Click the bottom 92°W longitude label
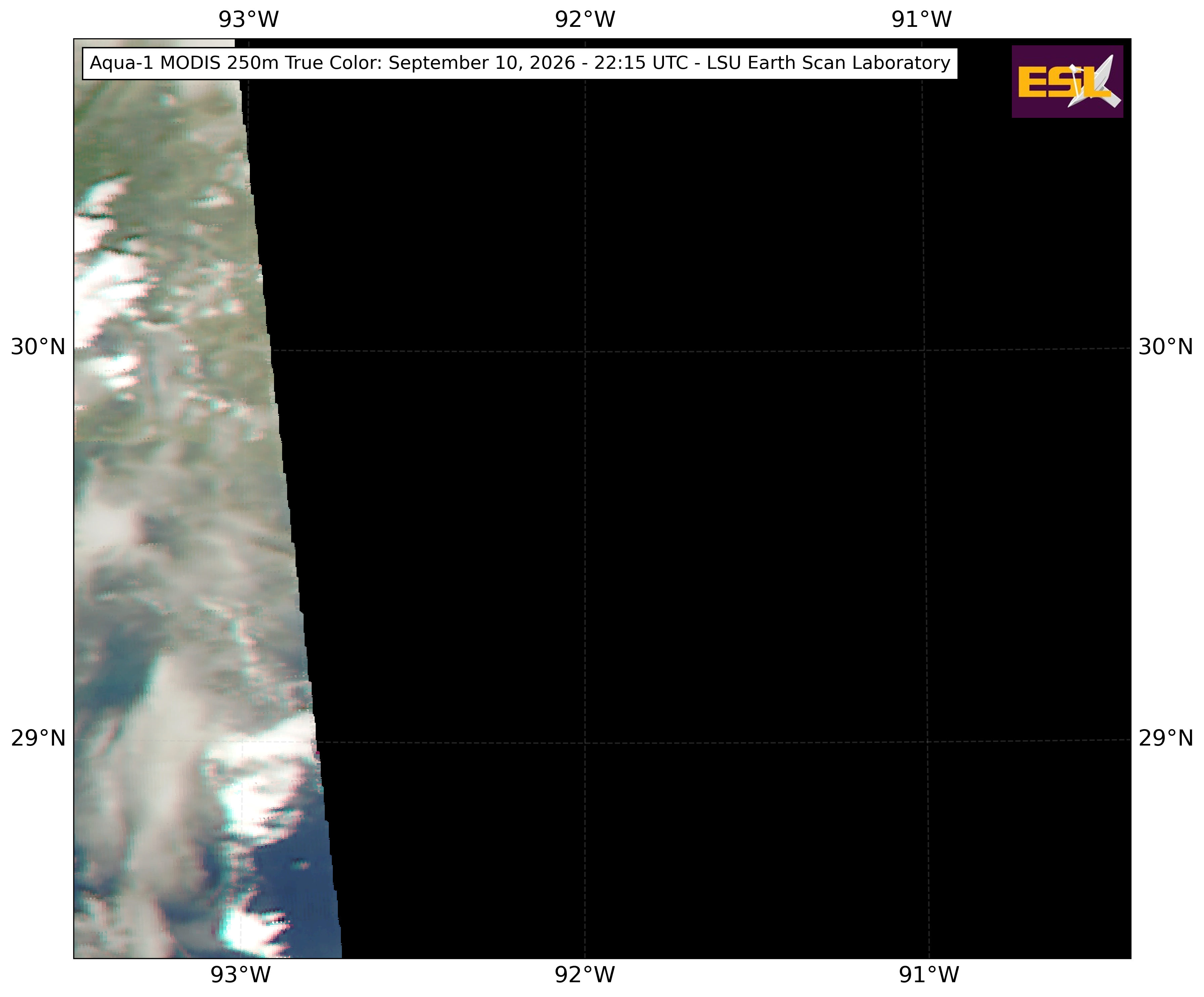The image size is (1204, 997). click(585, 975)
